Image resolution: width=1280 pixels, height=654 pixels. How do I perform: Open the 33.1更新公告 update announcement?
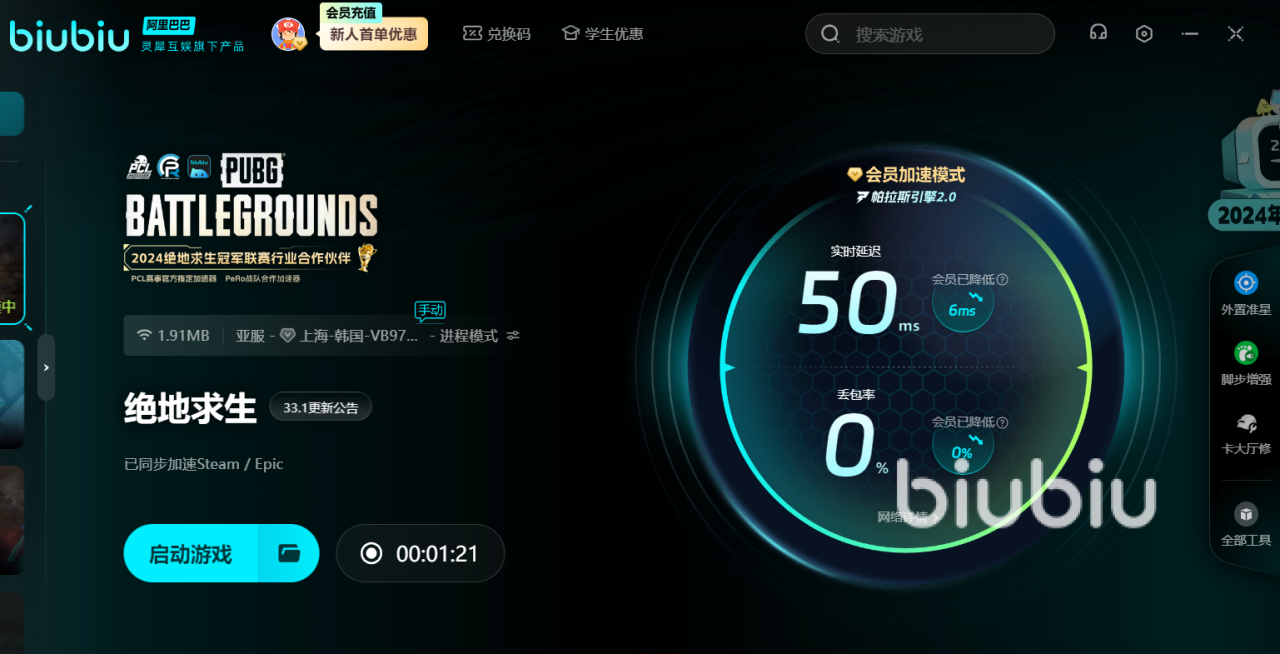[x=321, y=407]
